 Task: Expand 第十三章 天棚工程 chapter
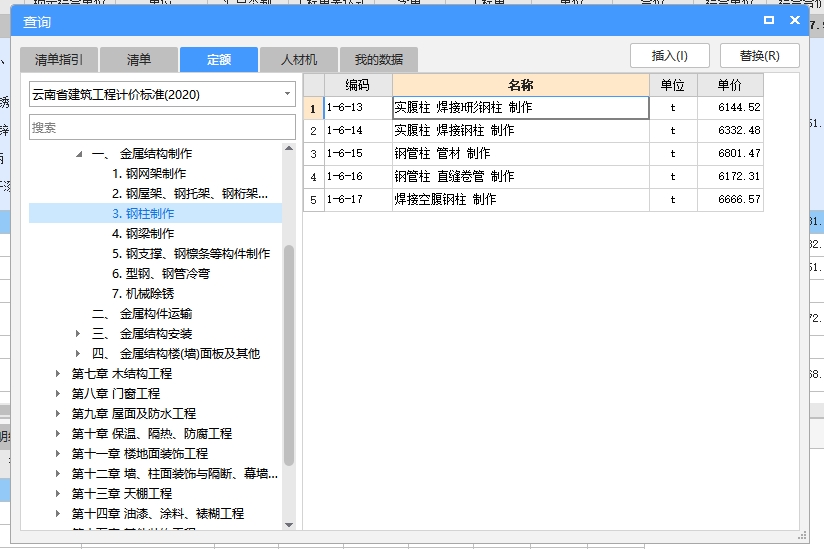pyautogui.click(x=58, y=493)
